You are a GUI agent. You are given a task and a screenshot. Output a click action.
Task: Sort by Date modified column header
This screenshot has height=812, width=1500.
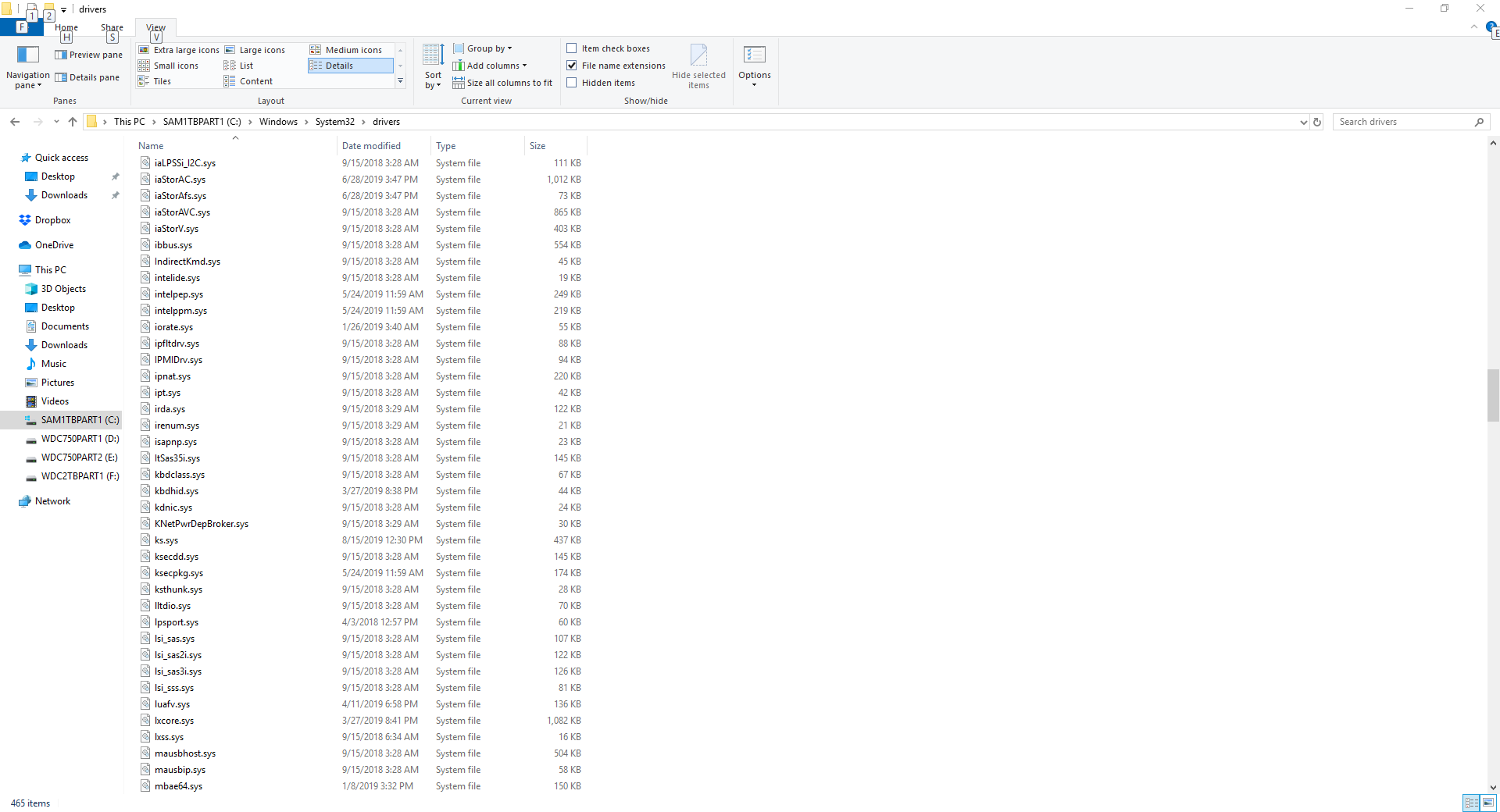pyautogui.click(x=384, y=146)
